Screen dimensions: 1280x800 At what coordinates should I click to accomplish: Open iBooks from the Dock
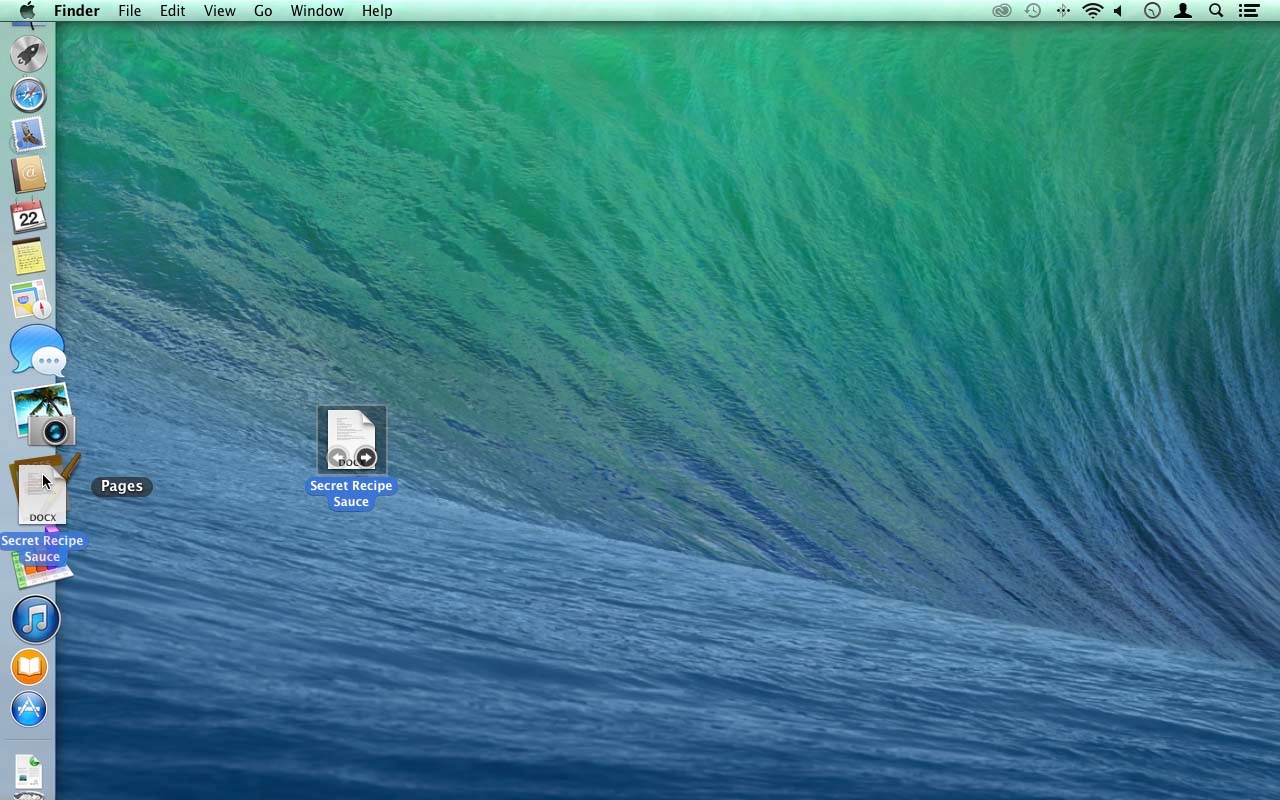(x=28, y=666)
